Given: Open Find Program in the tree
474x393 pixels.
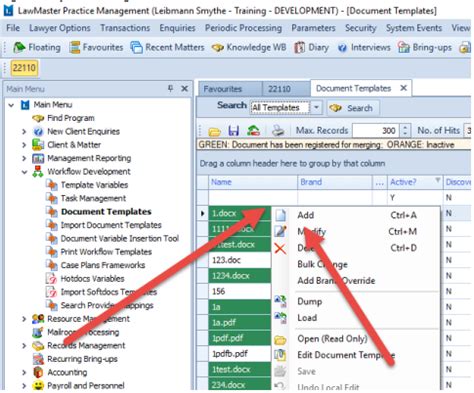Looking at the screenshot, I should click(x=63, y=118).
